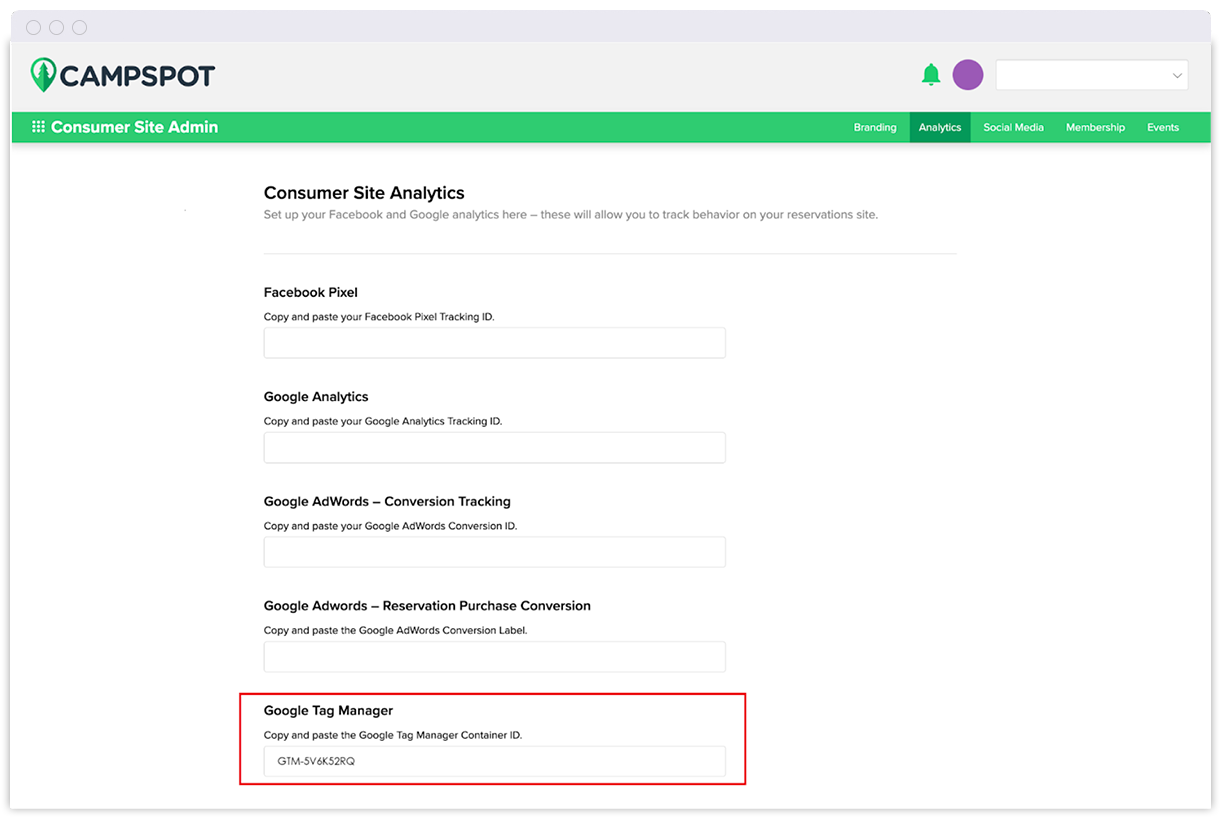Viewport: 1222px width, 832px height.
Task: Click the Consumer Site Admin title
Action: click(x=134, y=127)
